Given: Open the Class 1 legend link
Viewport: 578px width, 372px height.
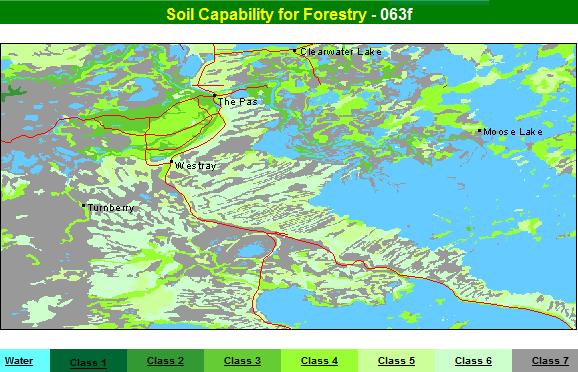Looking at the screenshot, I should (x=88, y=362).
